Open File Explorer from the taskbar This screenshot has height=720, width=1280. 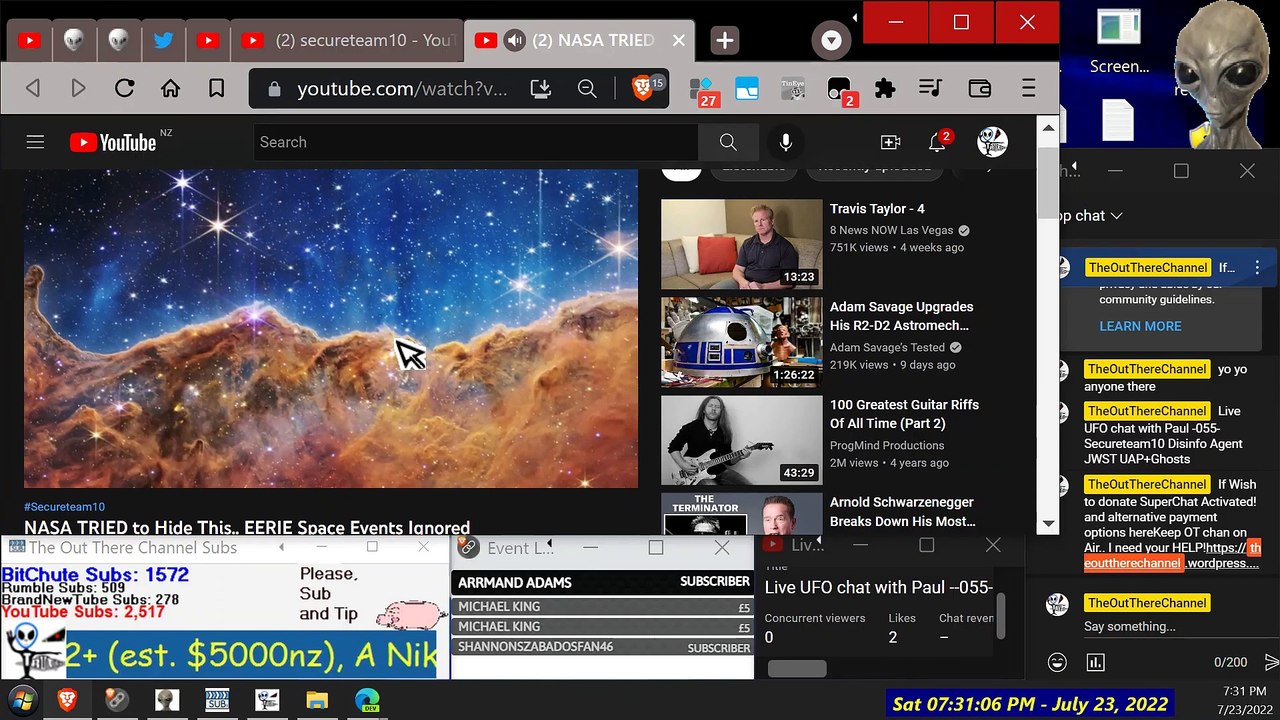pyautogui.click(x=317, y=700)
